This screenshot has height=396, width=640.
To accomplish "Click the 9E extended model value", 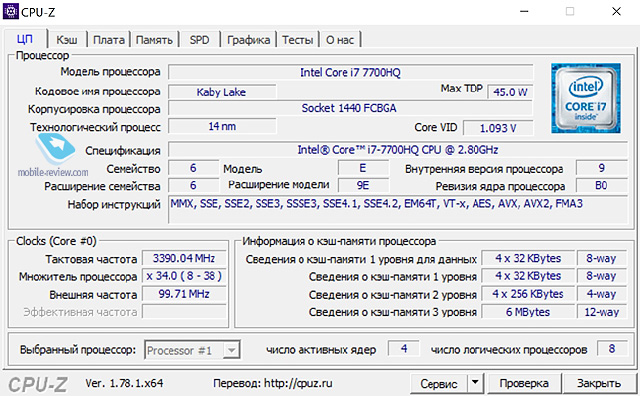I will tap(363, 185).
